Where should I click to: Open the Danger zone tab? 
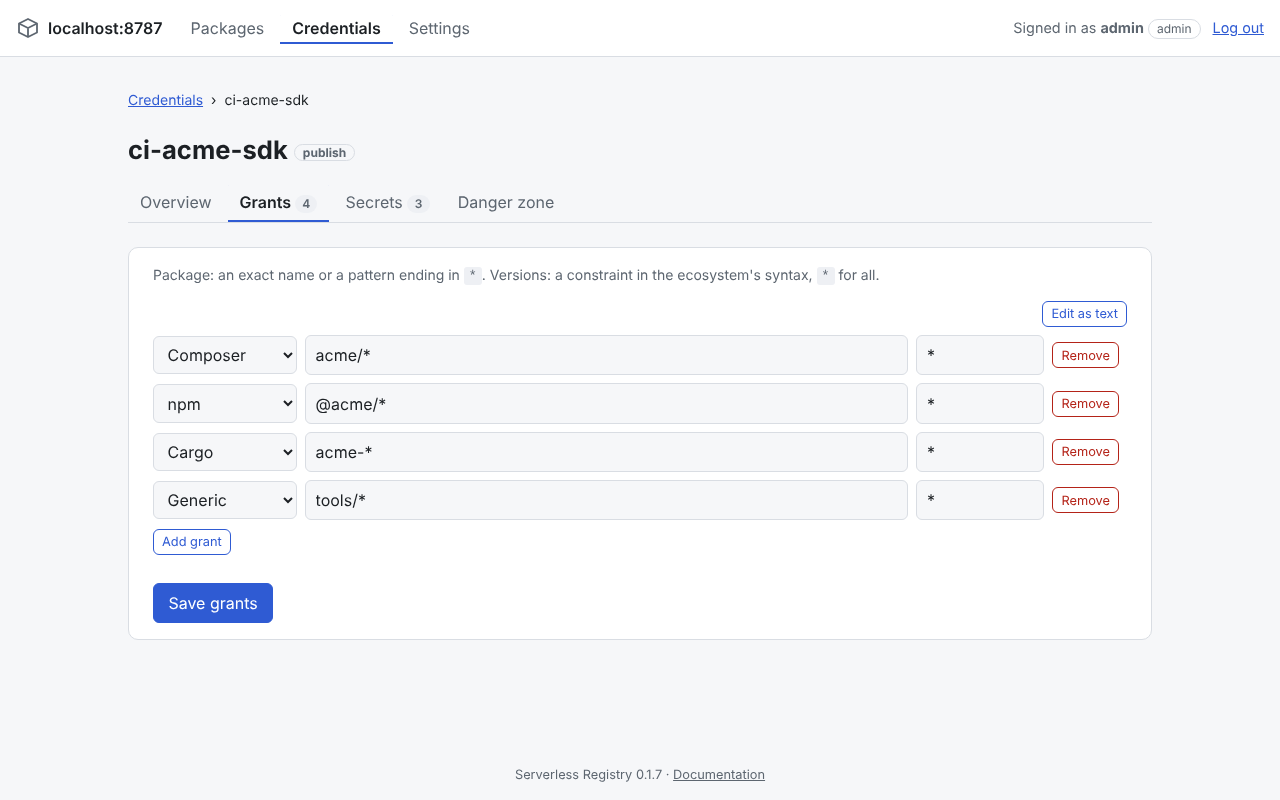pos(506,203)
